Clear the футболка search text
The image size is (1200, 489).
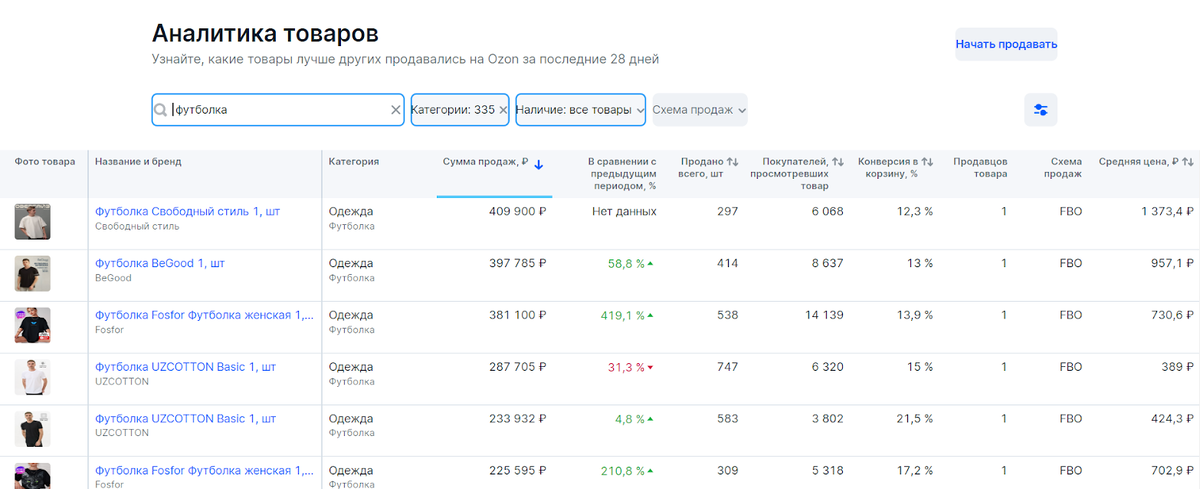[395, 110]
